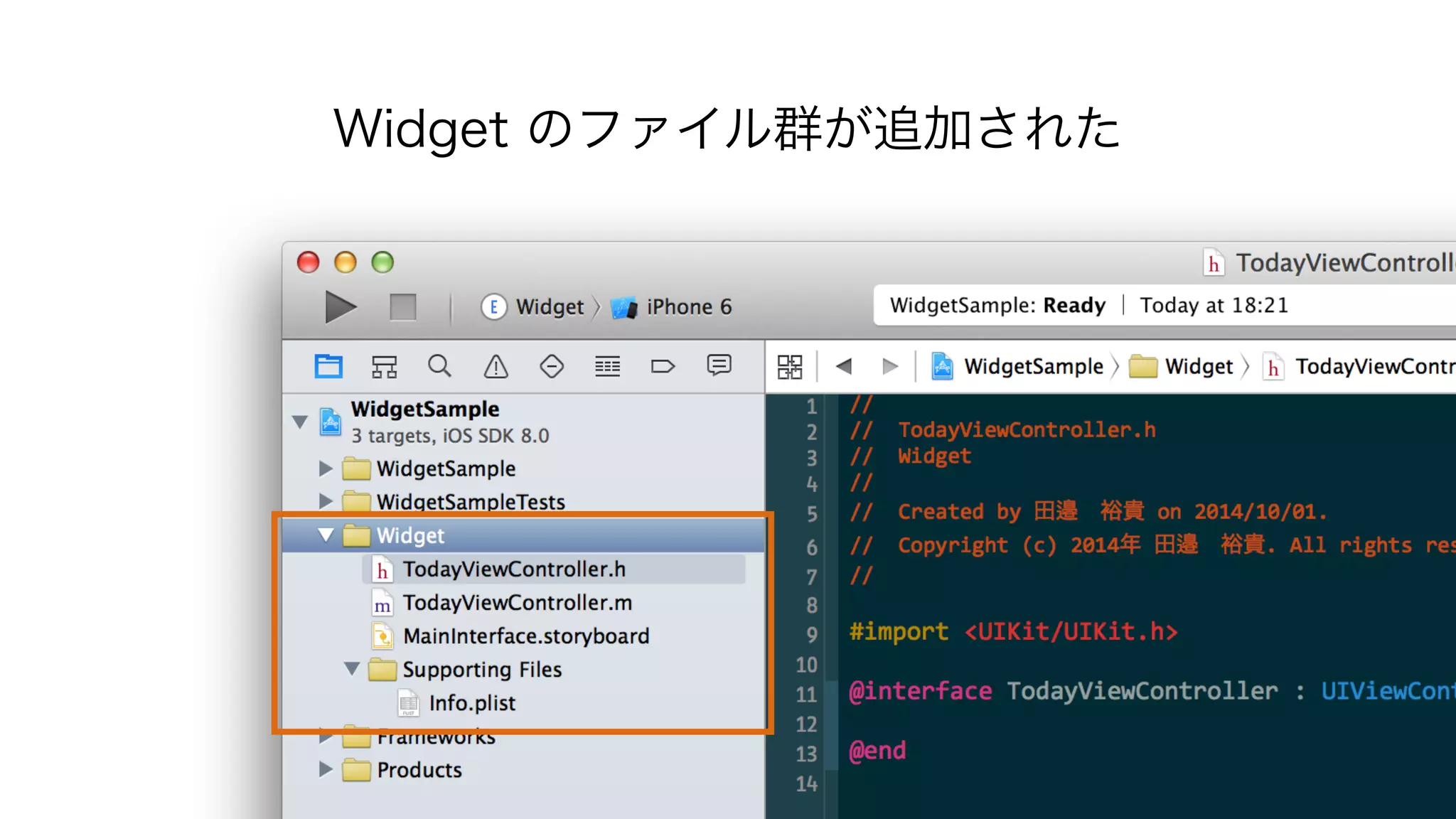Expand the Products folder
Screen dimensions: 1456x819
pos(326,769)
